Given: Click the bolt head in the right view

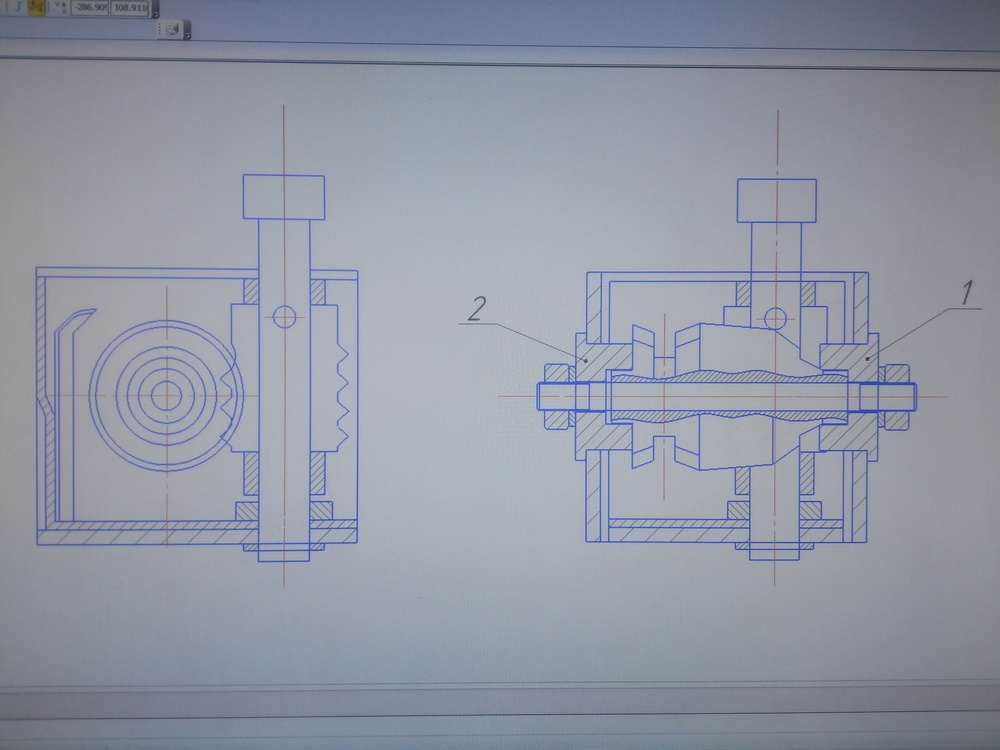Looking at the screenshot, I should [x=777, y=202].
